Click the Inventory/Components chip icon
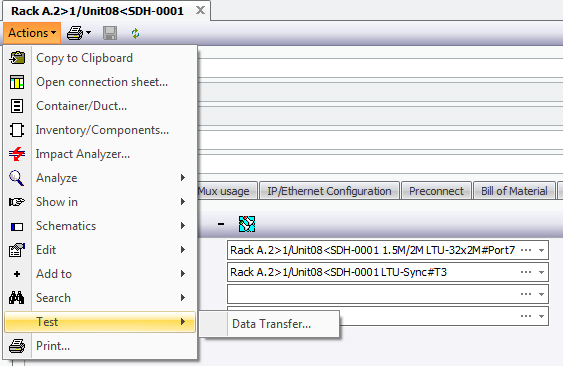This screenshot has width=563, height=366. pos(17,130)
